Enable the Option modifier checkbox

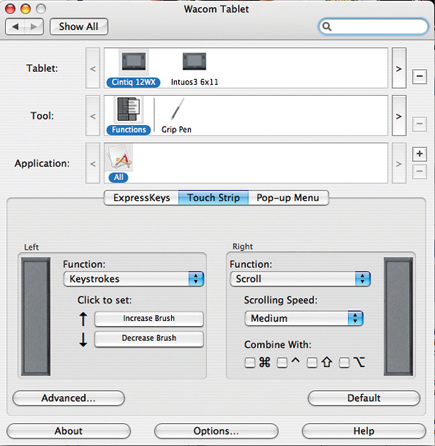coord(344,362)
